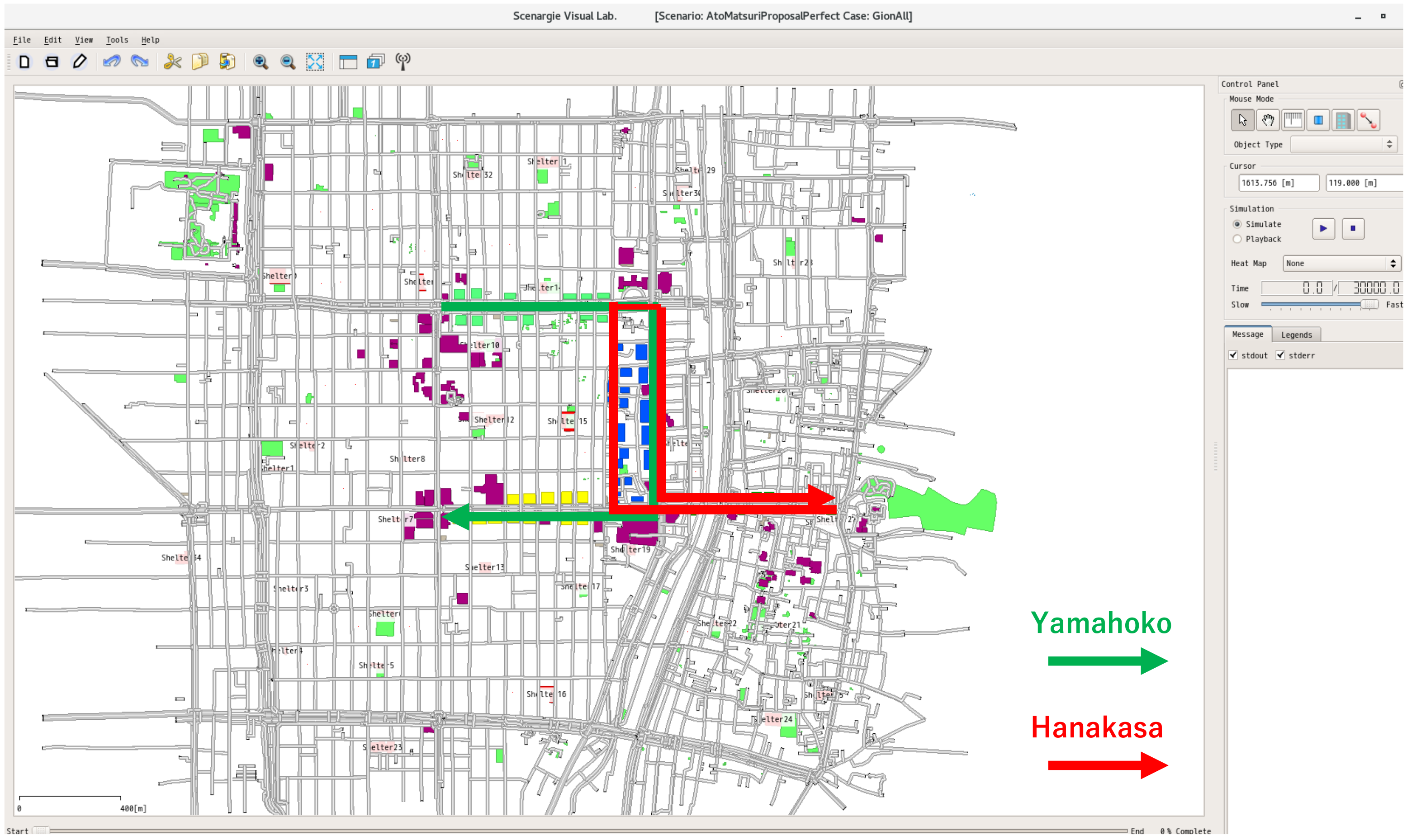The image size is (1407, 840).
Task: Click the scissors cut icon
Action: click(x=172, y=61)
